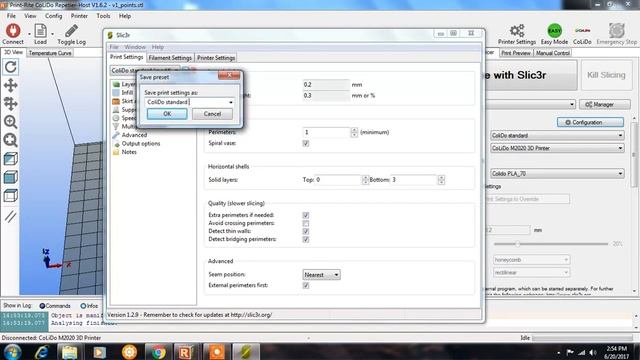This screenshot has width=640, height=360.
Task: Open Internet Explorer from taskbar
Action: [41, 352]
